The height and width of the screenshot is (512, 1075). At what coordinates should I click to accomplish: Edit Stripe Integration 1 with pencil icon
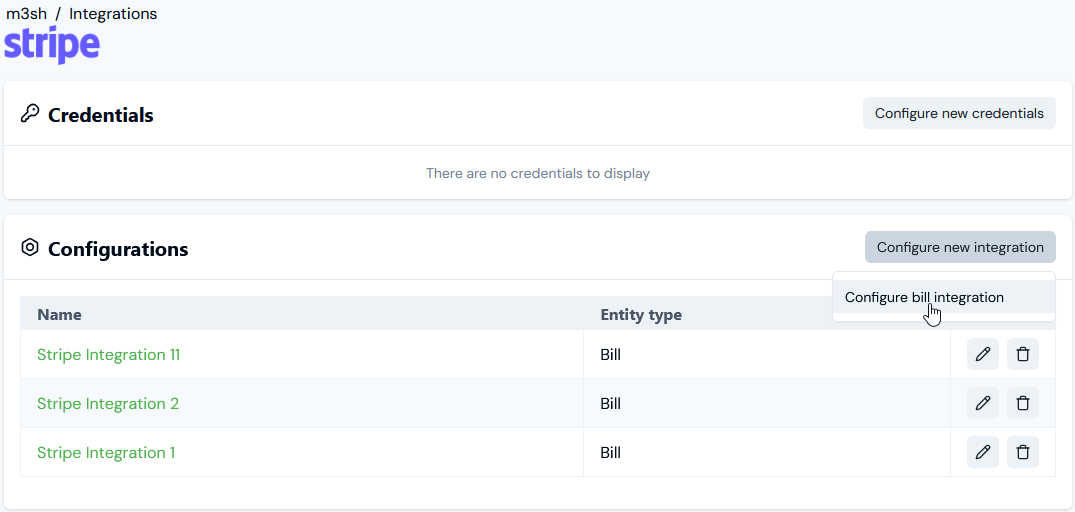[982, 452]
